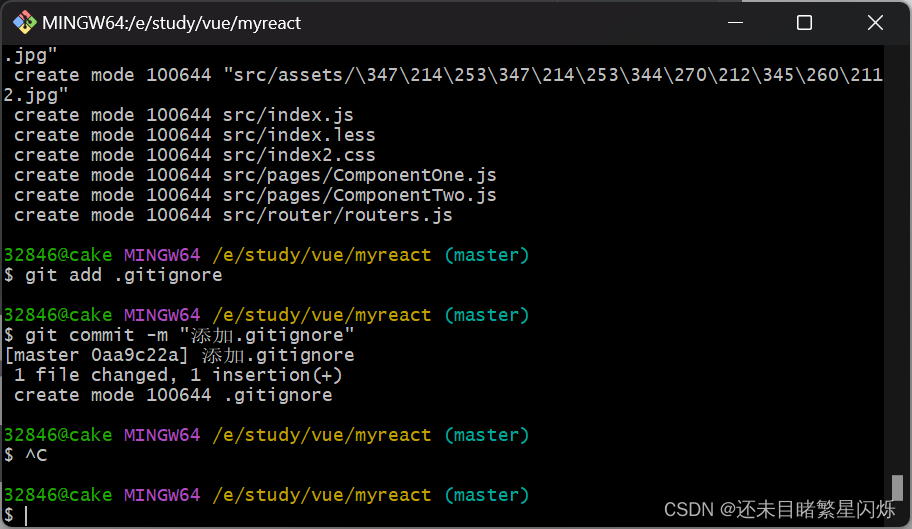Click the 'git add .gitignore' command line
The height and width of the screenshot is (529, 912).
(x=113, y=275)
